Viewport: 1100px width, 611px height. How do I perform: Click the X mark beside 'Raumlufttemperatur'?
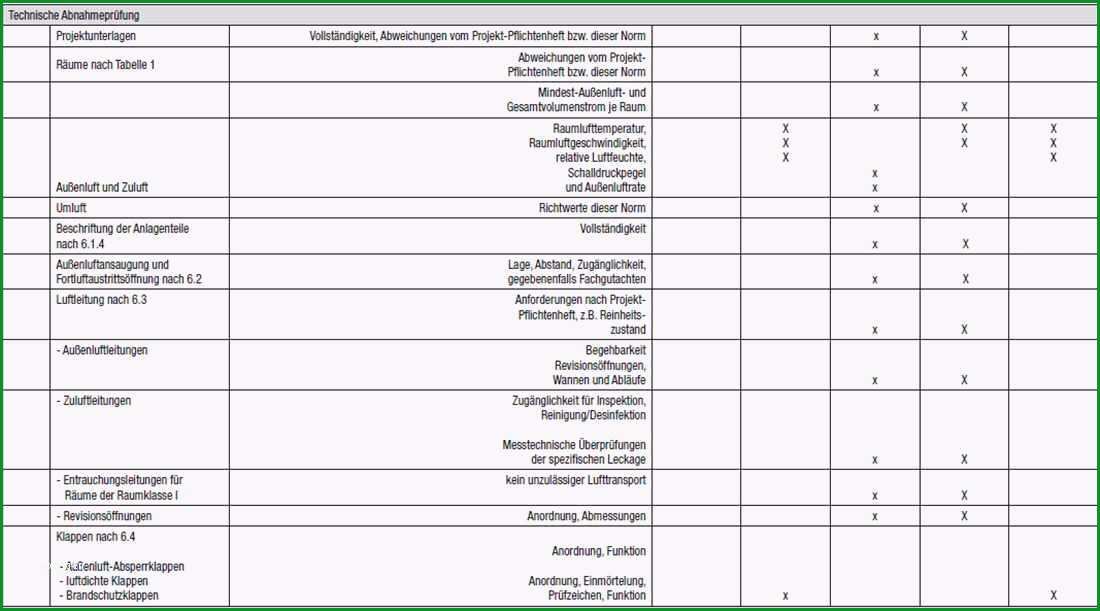coord(785,128)
